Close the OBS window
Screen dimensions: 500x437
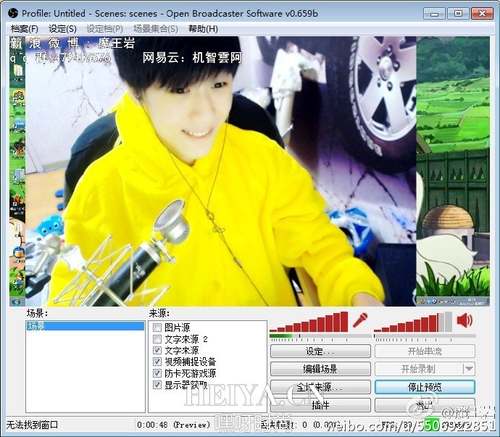point(482,14)
